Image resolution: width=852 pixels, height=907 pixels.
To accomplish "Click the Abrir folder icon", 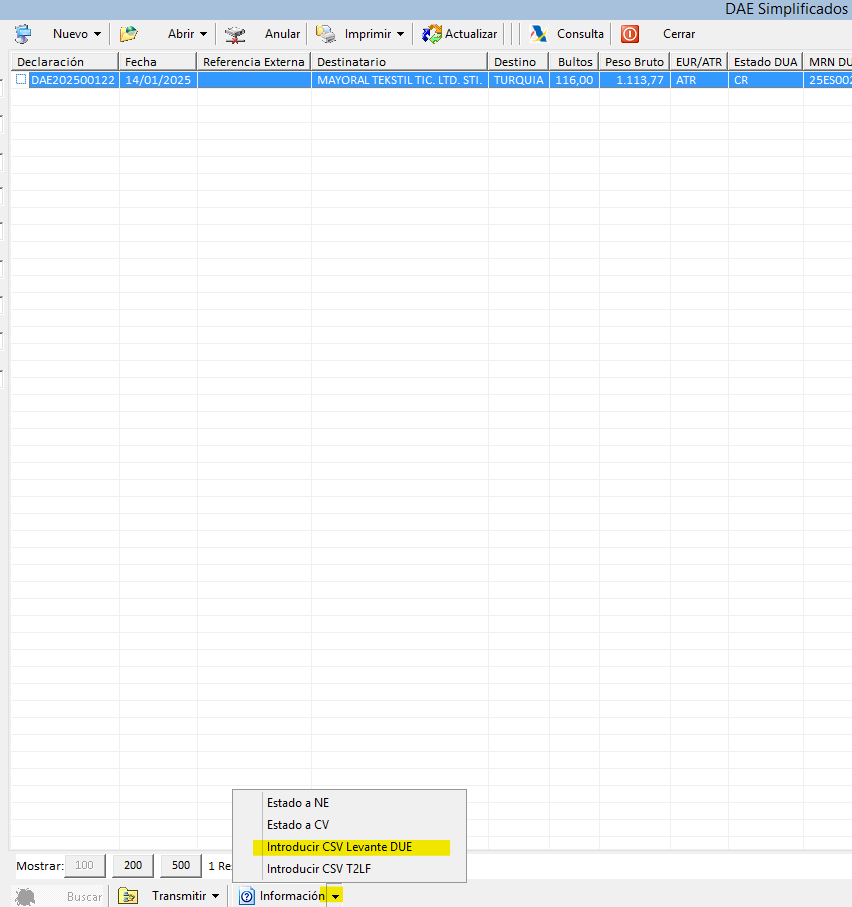I will (129, 34).
